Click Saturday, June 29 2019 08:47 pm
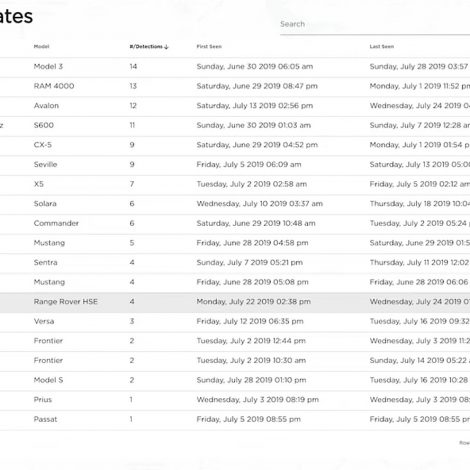The image size is (470, 470). (257, 86)
